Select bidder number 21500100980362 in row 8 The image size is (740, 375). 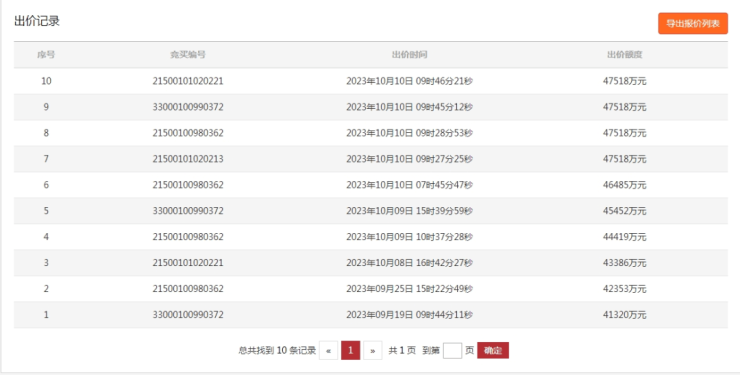coord(188,133)
